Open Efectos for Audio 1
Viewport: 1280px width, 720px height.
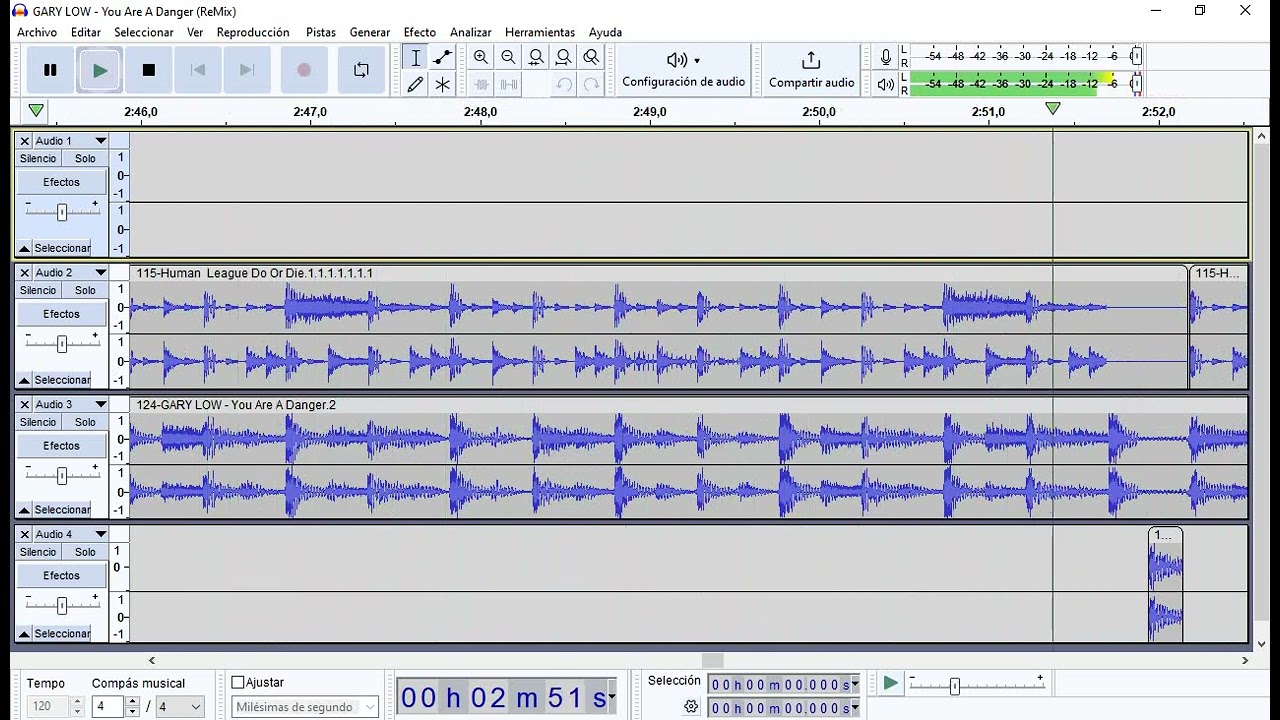pyautogui.click(x=61, y=182)
